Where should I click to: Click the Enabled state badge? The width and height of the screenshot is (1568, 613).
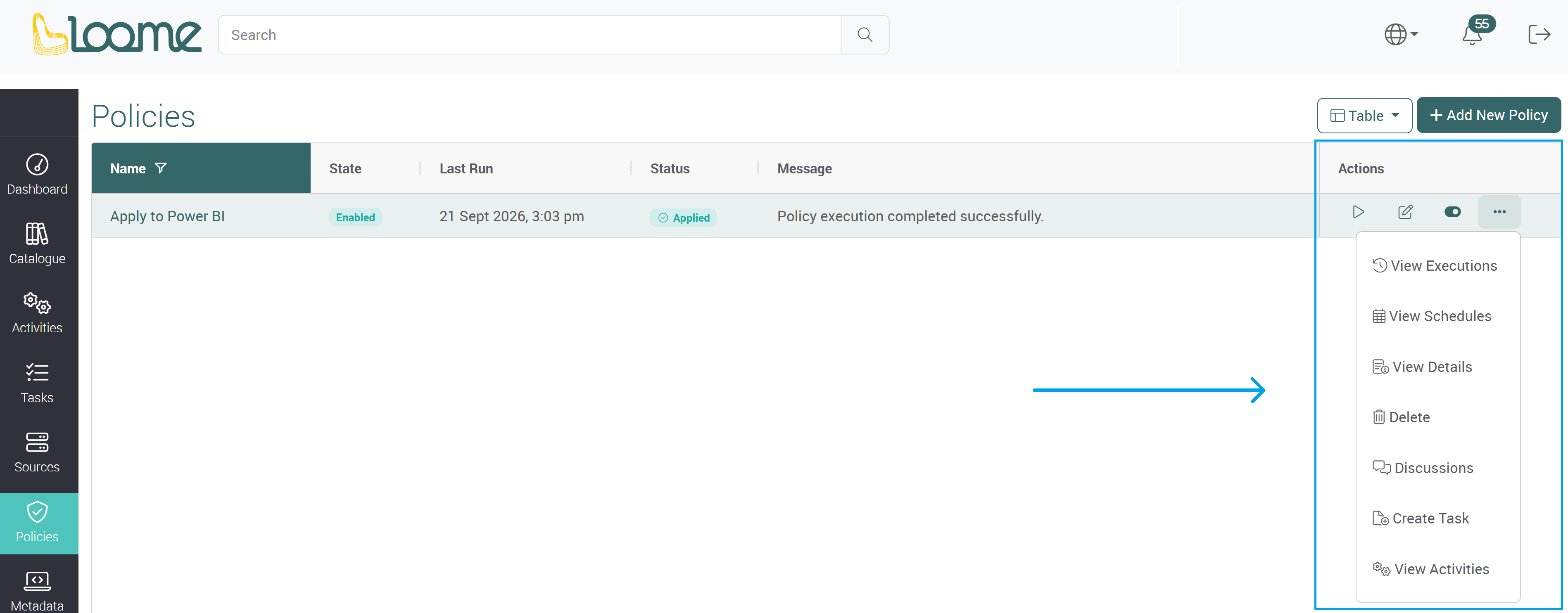point(356,217)
